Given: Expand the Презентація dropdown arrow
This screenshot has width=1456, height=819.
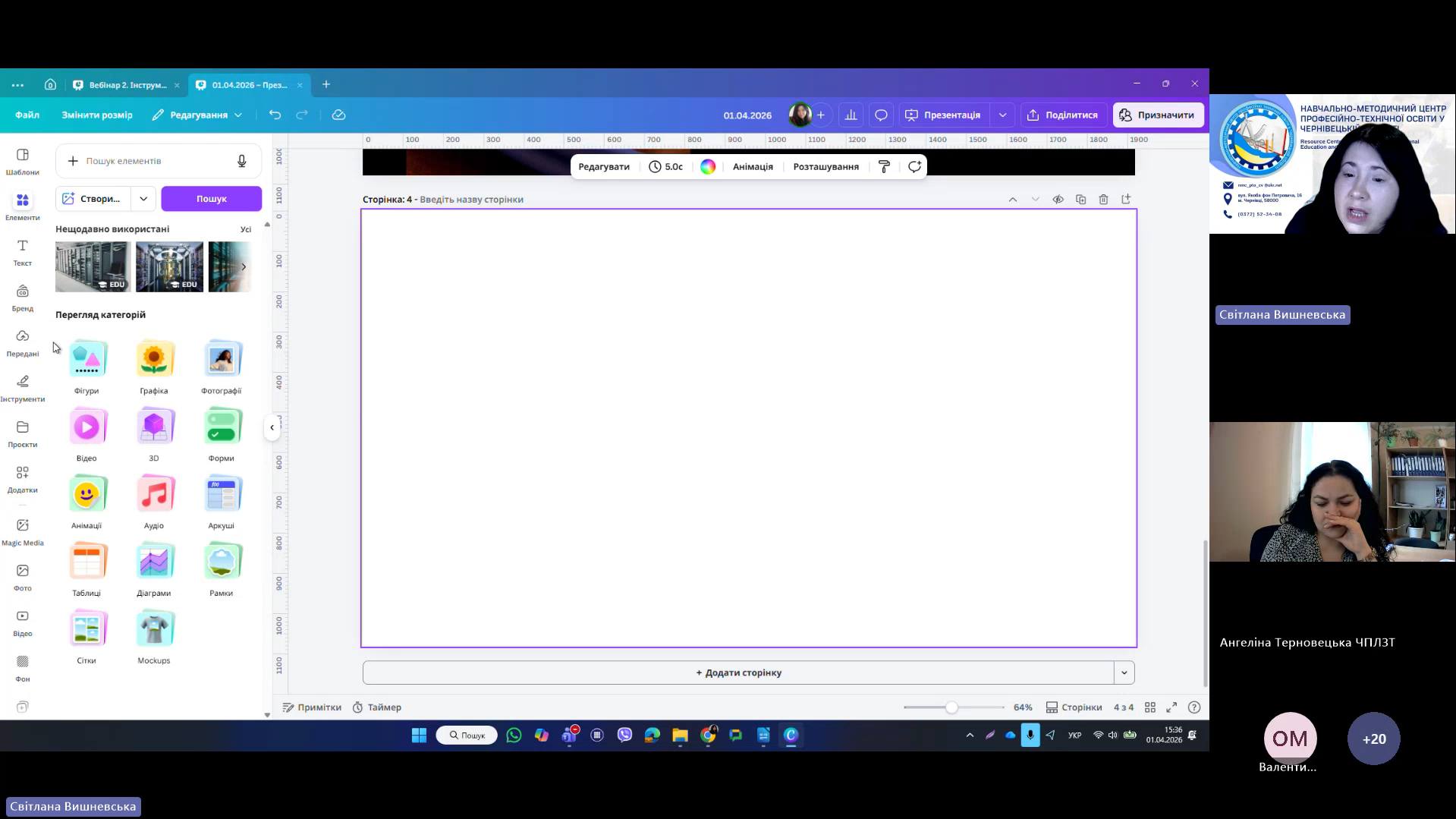Looking at the screenshot, I should pyautogui.click(x=1002, y=115).
